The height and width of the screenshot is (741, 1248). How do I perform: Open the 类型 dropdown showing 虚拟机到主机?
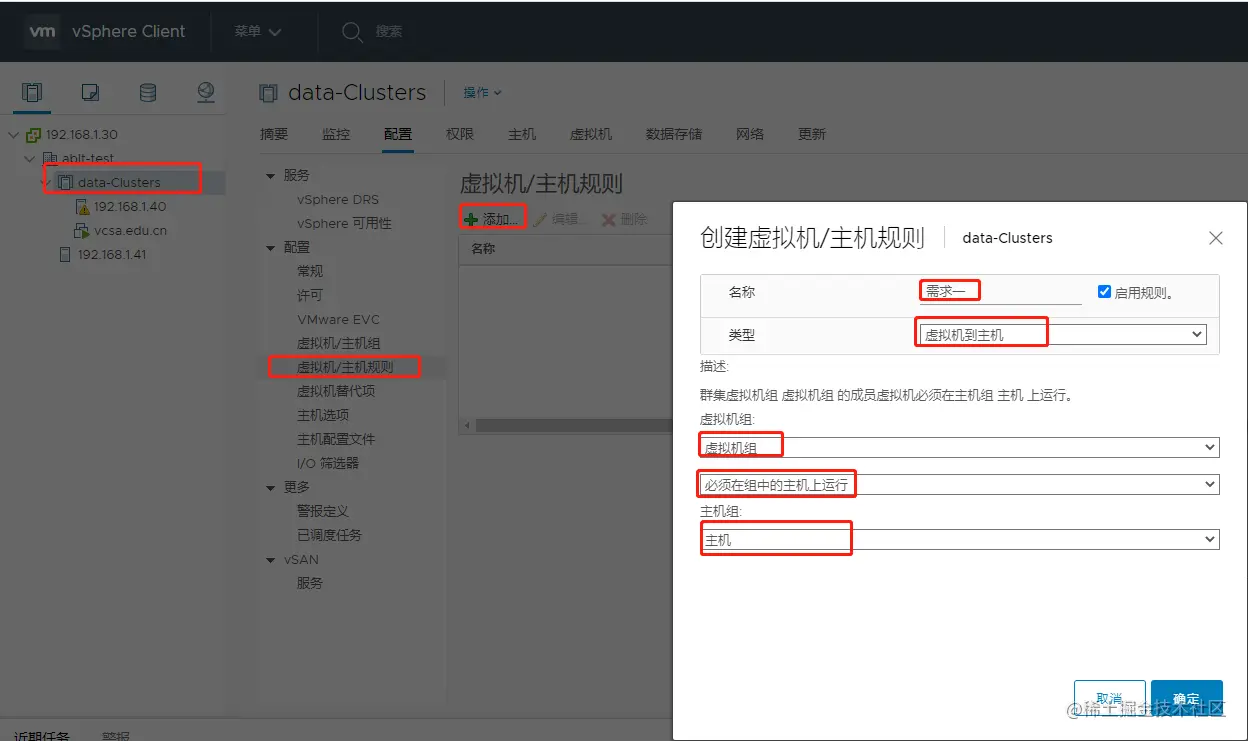[1061, 335]
